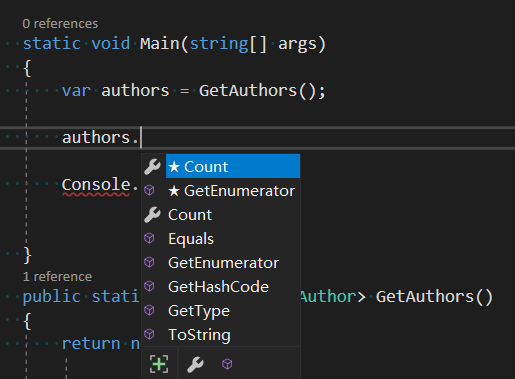The image size is (515, 379).
Task: Click the cube icon beside GetHashCode
Action: tap(149, 286)
